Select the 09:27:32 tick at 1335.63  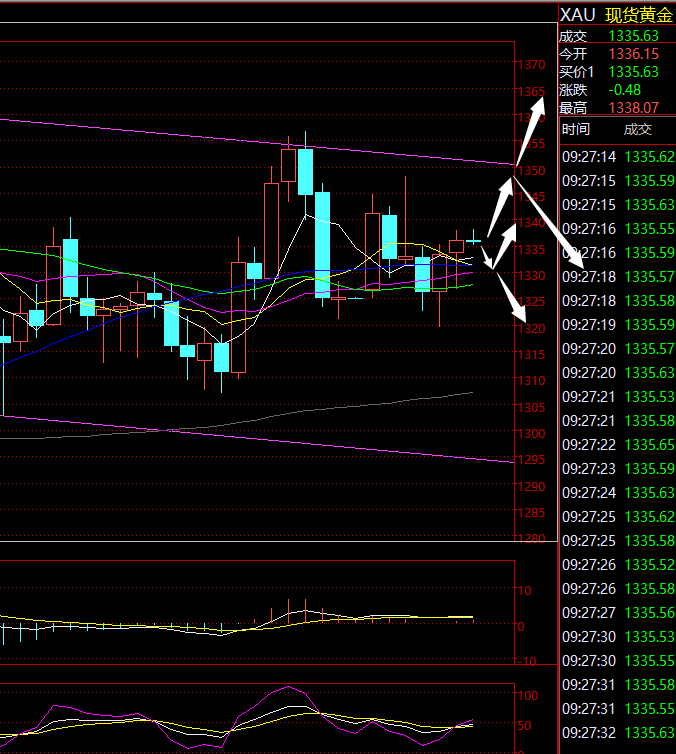[617, 733]
